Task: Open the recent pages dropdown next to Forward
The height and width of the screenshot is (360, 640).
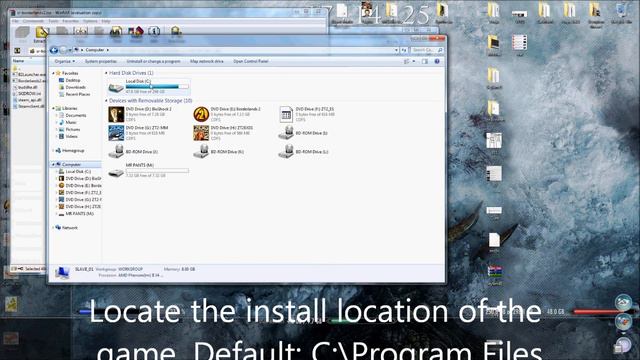Action: click(x=70, y=50)
